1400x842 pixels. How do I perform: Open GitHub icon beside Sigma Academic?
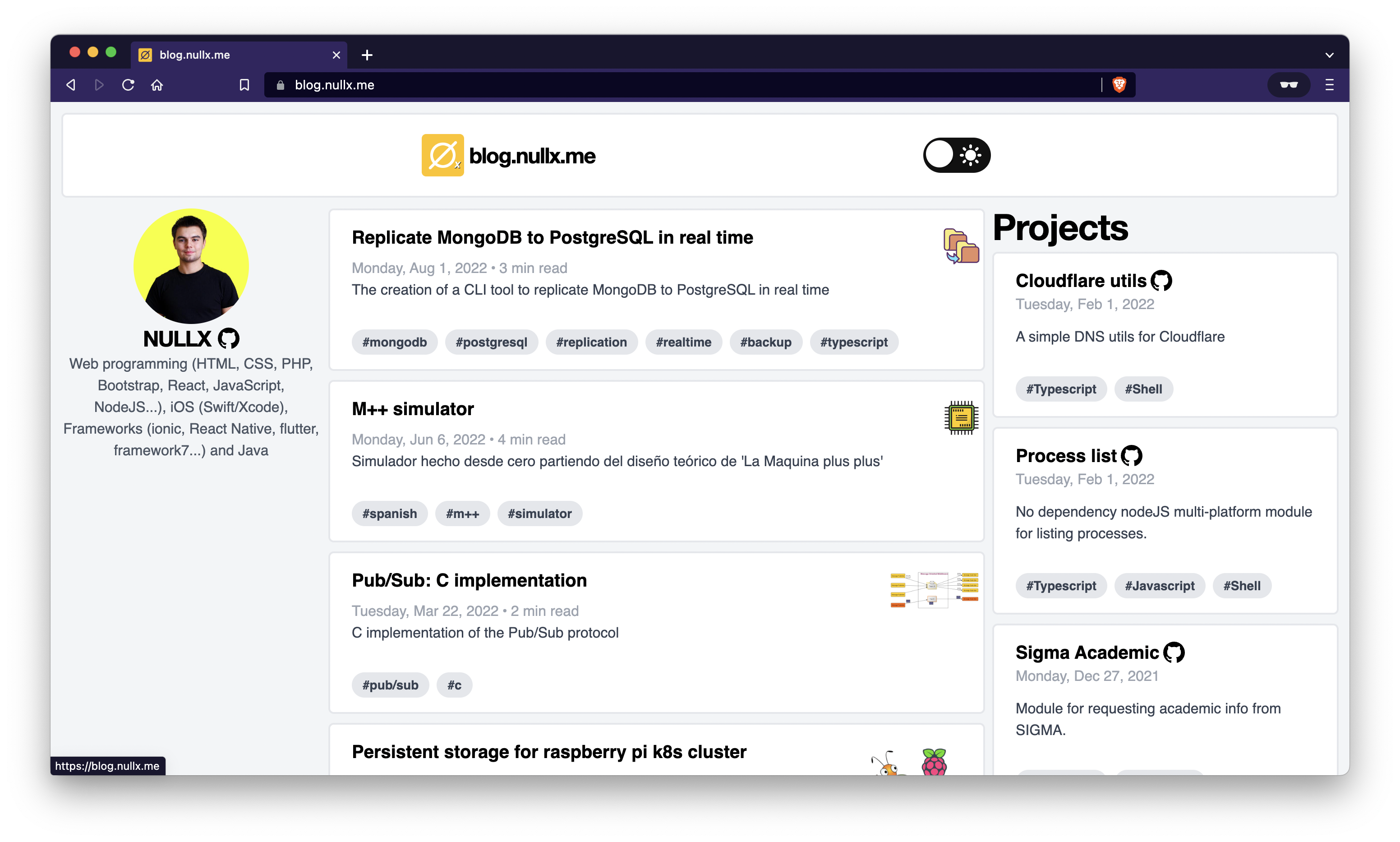click(1174, 652)
